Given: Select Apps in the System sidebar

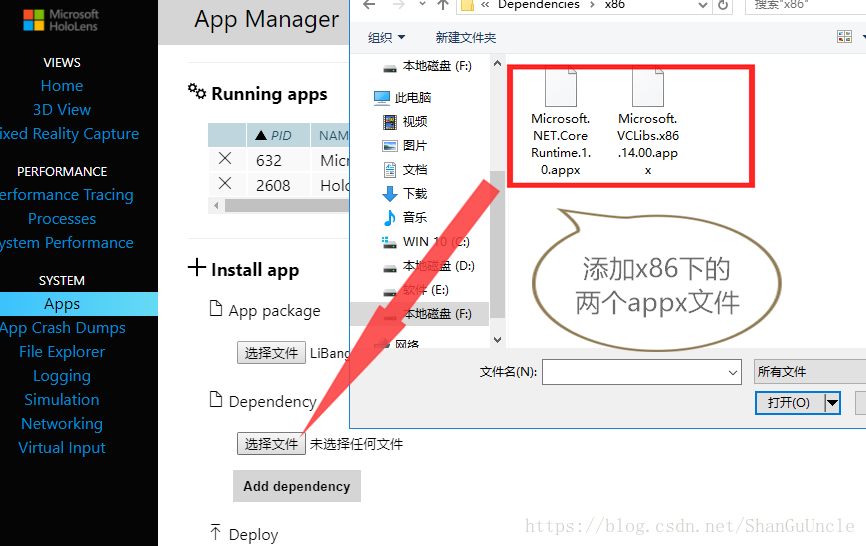Looking at the screenshot, I should tap(79, 304).
